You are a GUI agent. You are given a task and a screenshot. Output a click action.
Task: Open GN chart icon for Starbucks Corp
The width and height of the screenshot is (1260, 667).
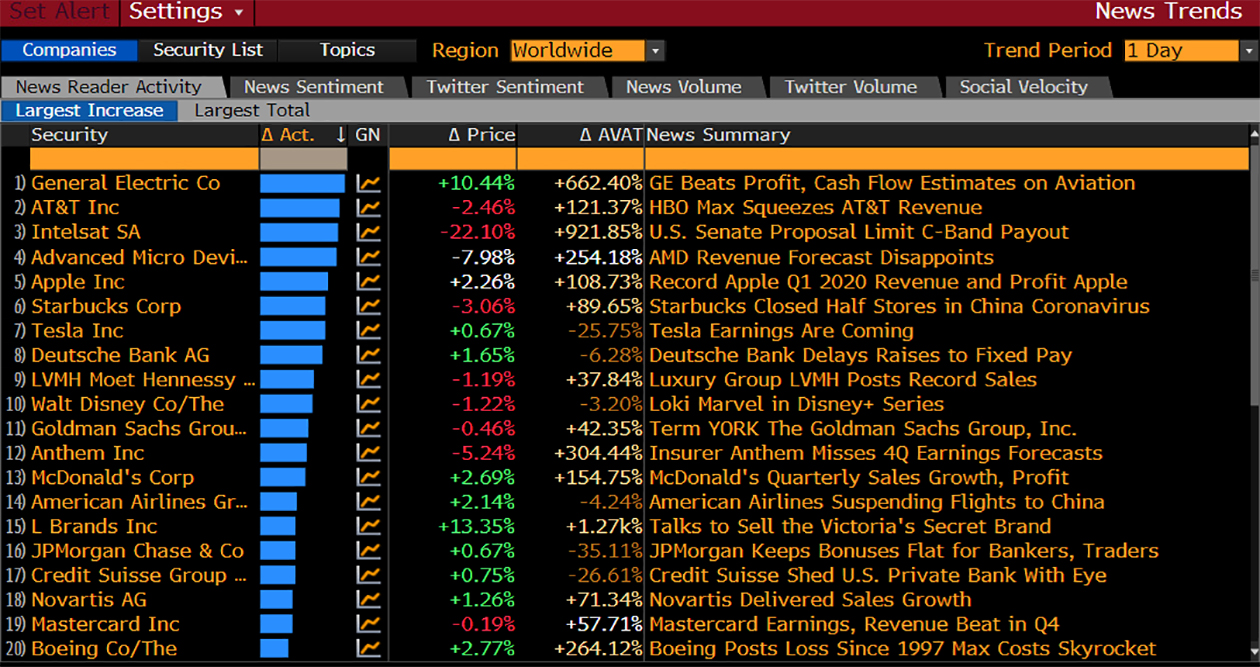click(x=369, y=306)
